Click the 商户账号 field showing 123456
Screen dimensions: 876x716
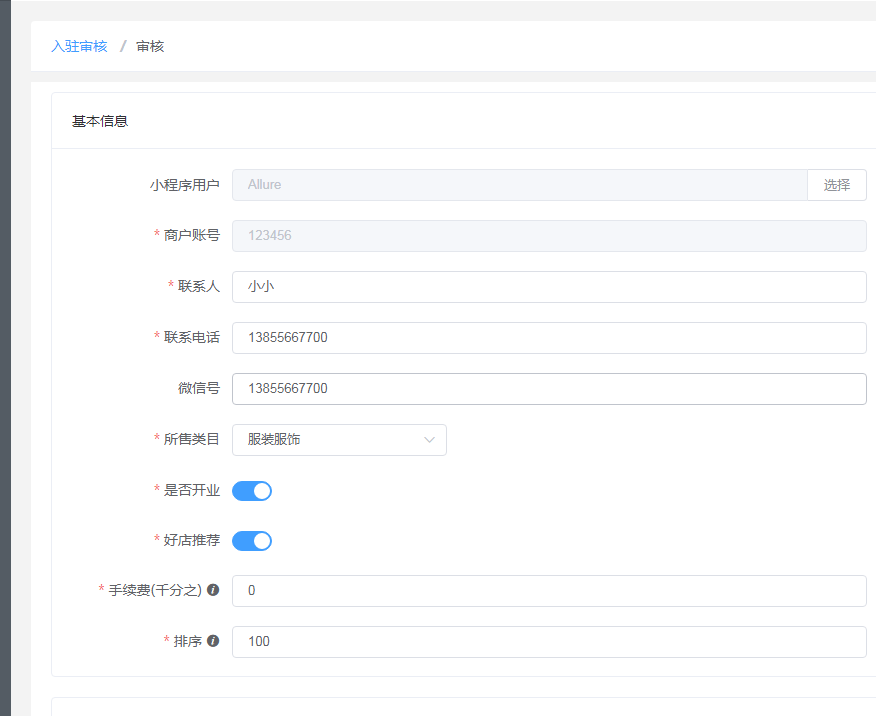549,236
